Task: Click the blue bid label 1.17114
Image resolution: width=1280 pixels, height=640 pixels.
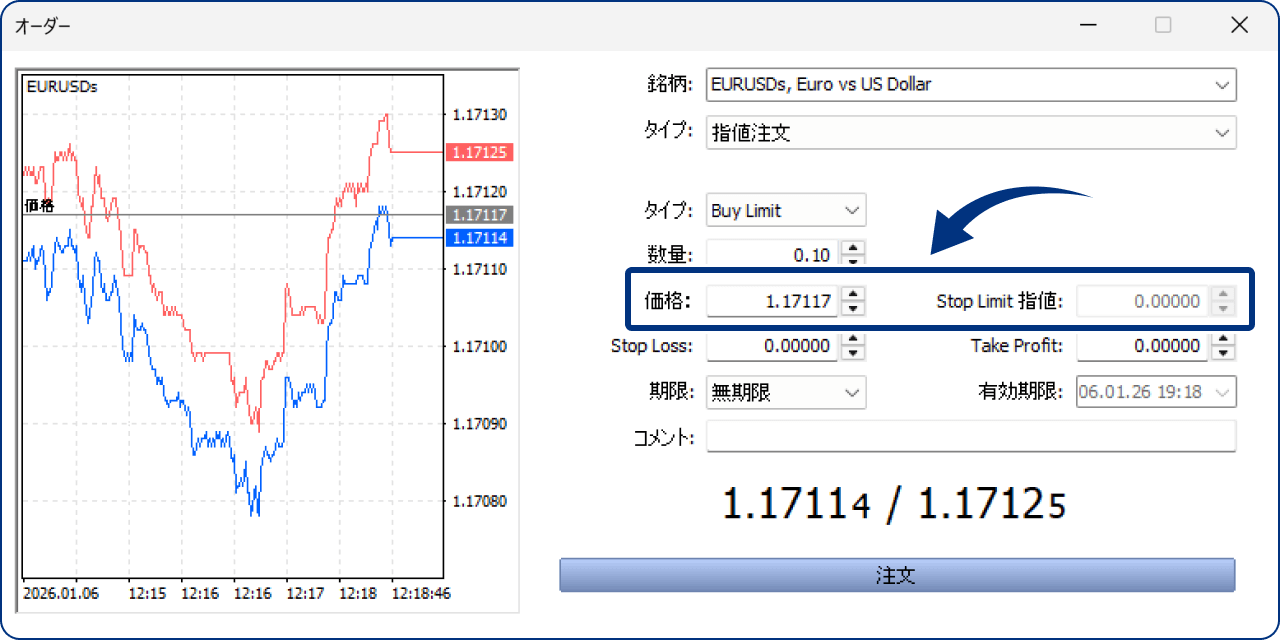Action: coord(479,238)
